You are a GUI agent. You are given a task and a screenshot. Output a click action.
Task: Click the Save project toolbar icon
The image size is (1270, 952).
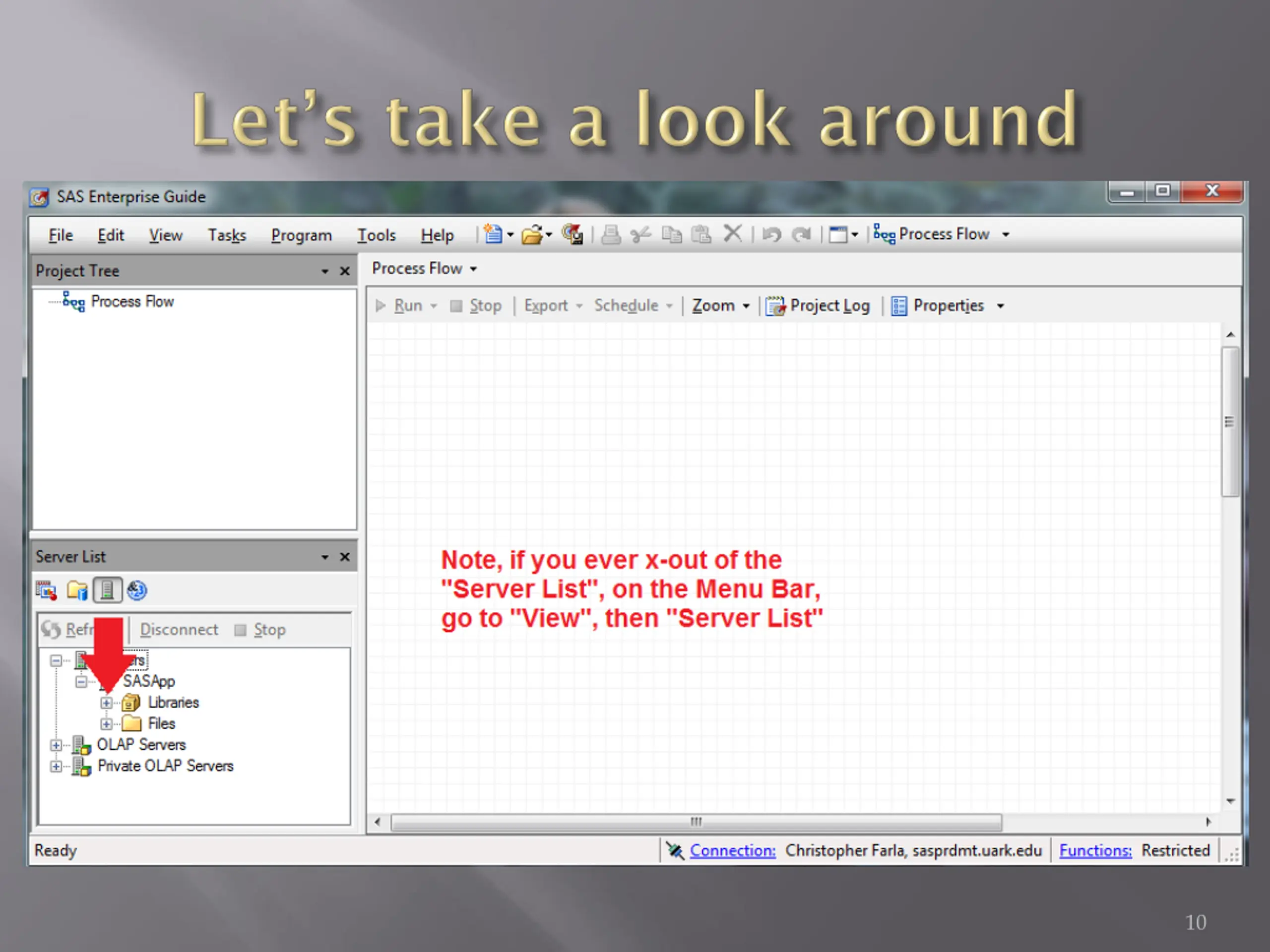coord(572,234)
